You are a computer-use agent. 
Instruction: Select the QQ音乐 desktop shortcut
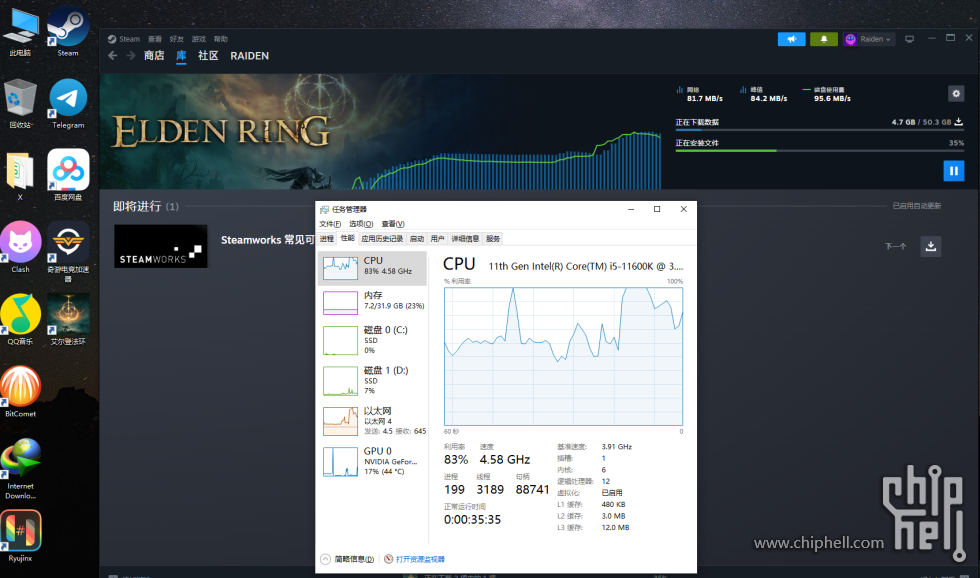pyautogui.click(x=21, y=320)
